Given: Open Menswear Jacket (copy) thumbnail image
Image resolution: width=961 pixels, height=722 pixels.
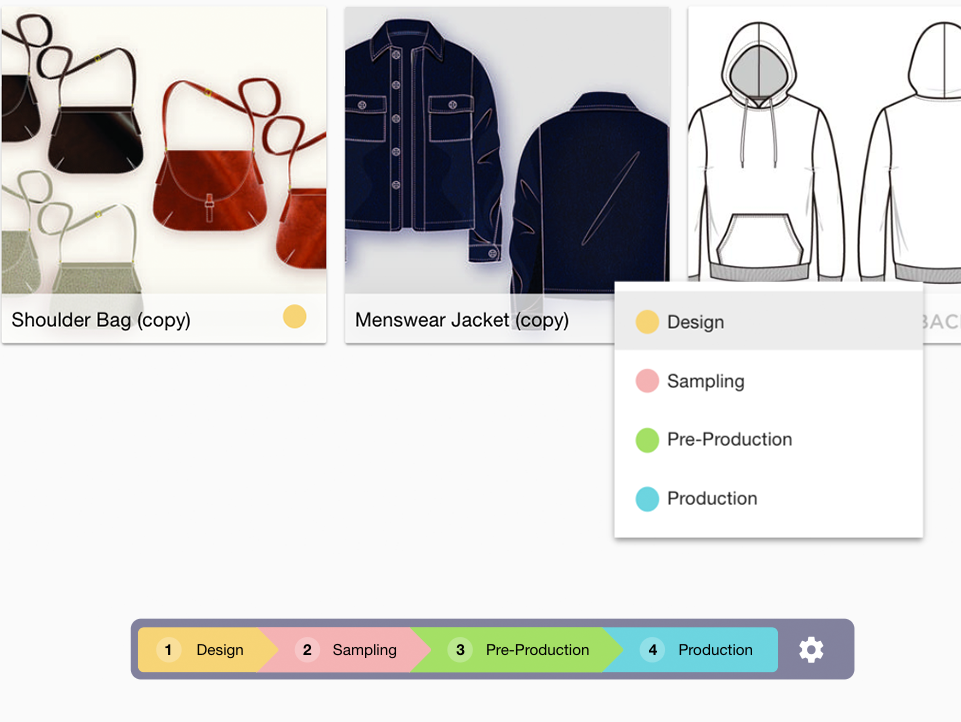Looking at the screenshot, I should (x=507, y=150).
